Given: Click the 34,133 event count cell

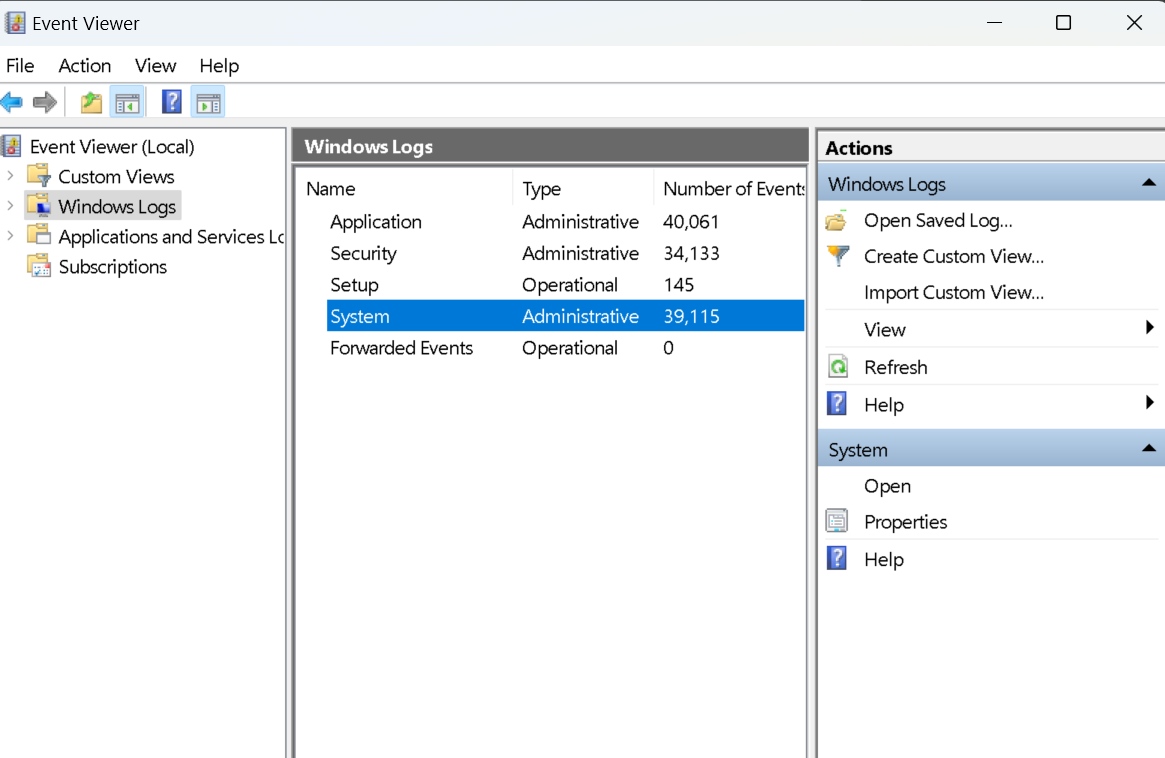Looking at the screenshot, I should click(x=691, y=253).
